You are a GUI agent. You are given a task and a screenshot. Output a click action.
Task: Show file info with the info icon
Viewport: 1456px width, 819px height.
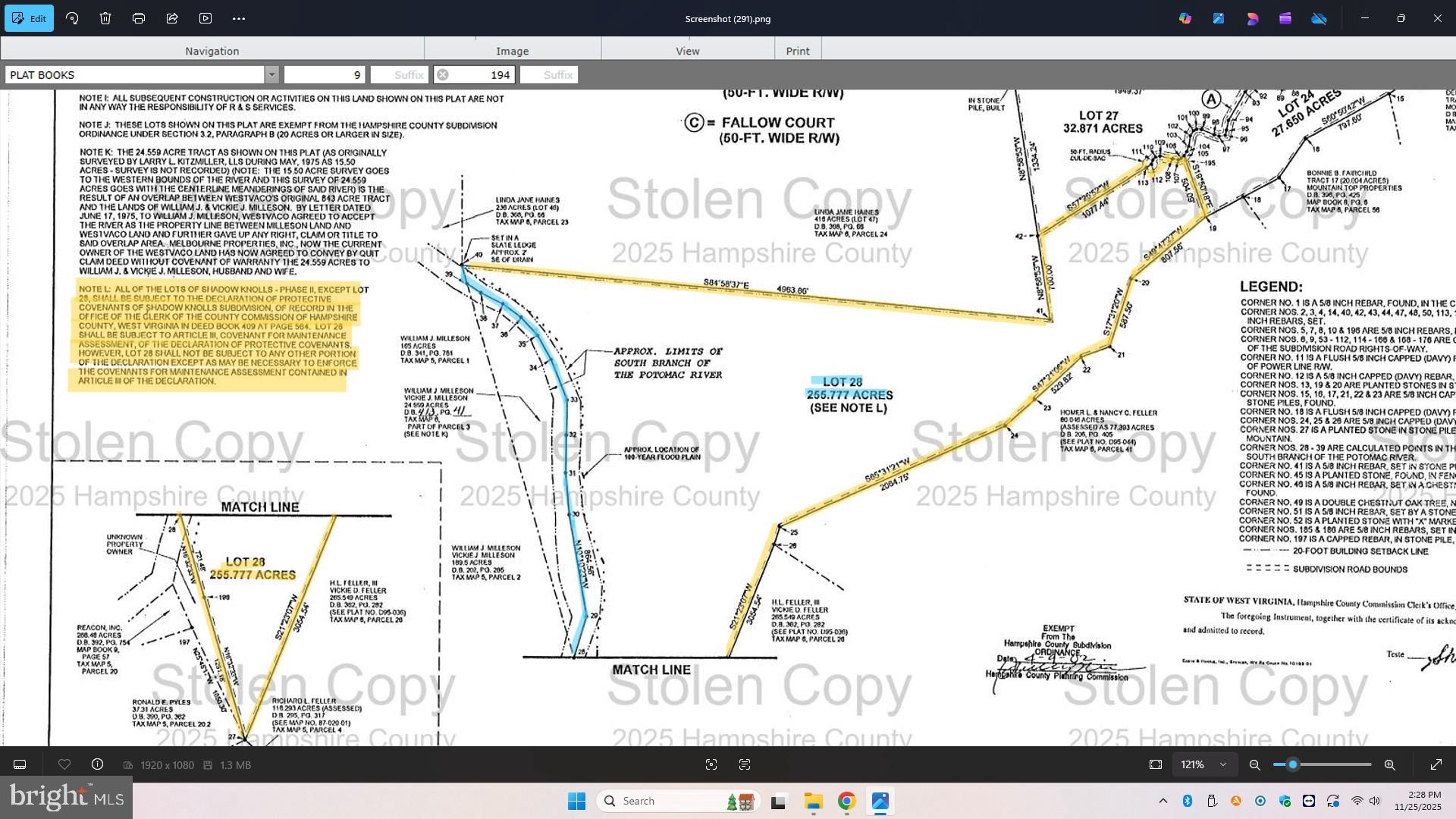pyautogui.click(x=97, y=764)
